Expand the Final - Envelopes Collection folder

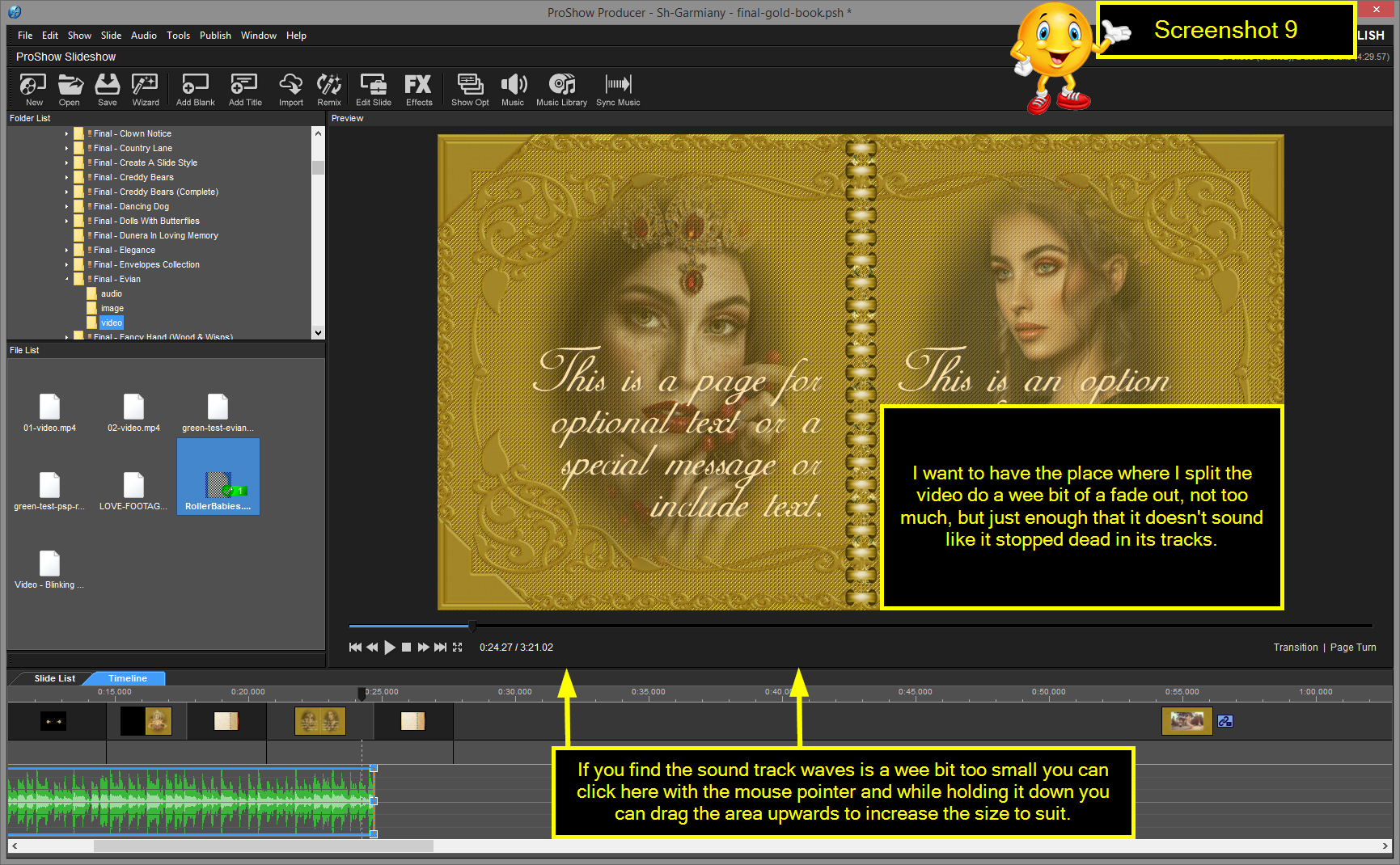(x=66, y=264)
